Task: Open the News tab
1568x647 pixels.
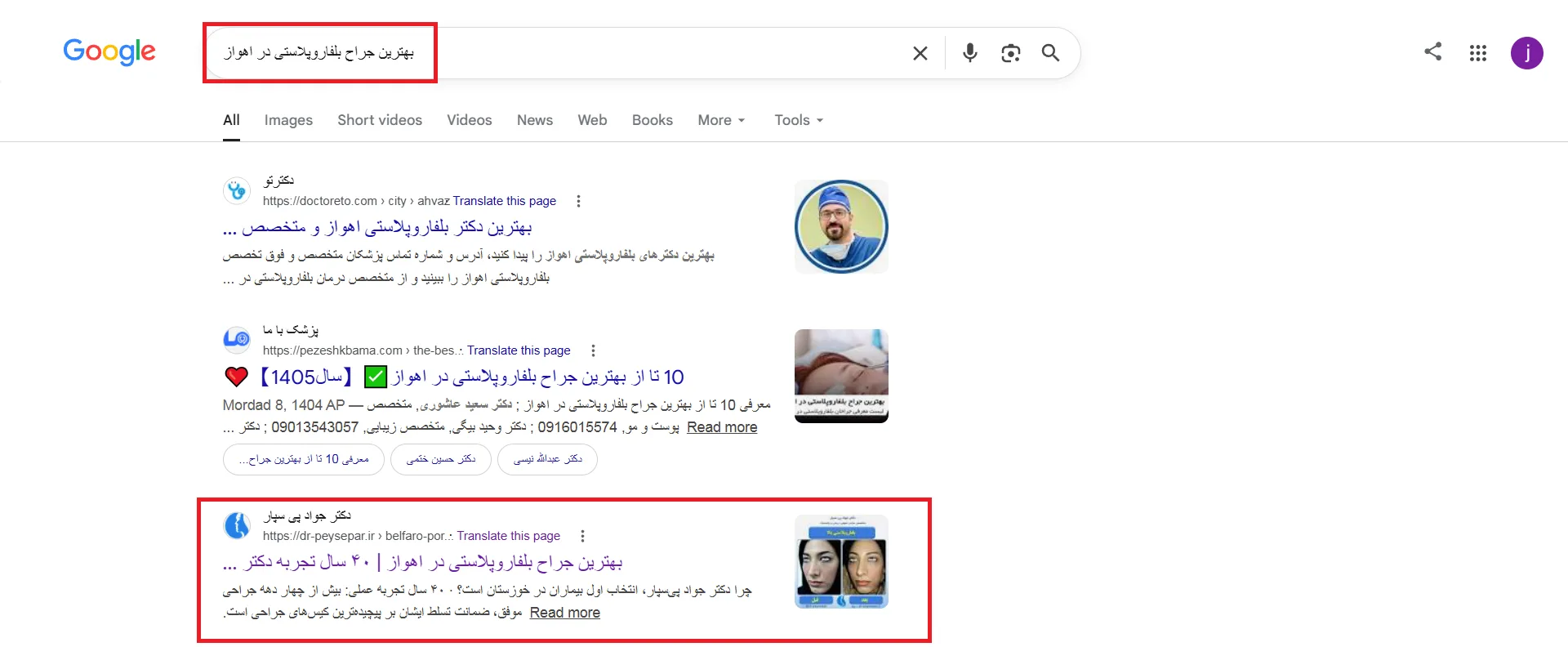Action: 535,120
